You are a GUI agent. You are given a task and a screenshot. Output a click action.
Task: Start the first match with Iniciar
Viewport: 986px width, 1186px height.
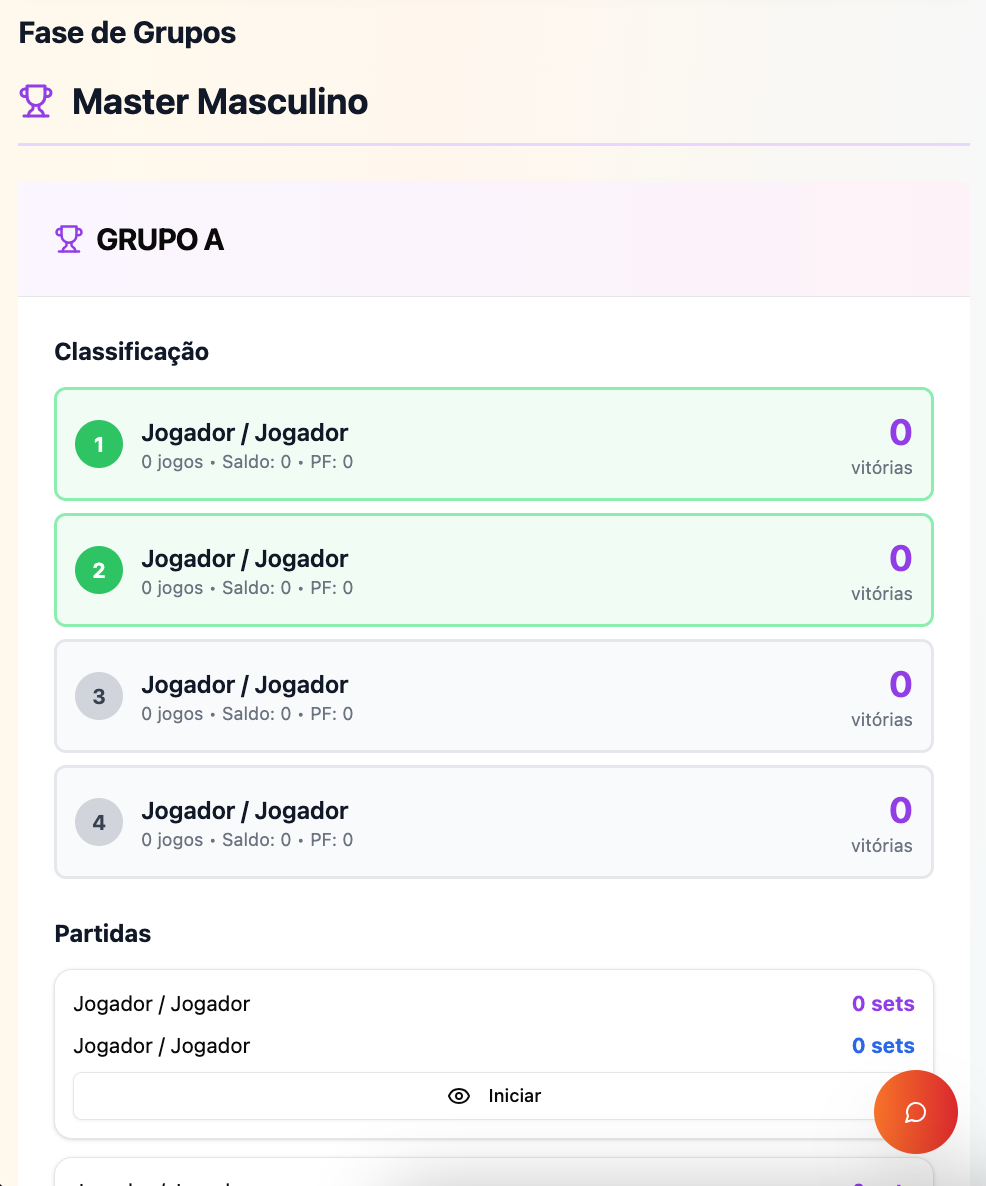[x=494, y=1096]
